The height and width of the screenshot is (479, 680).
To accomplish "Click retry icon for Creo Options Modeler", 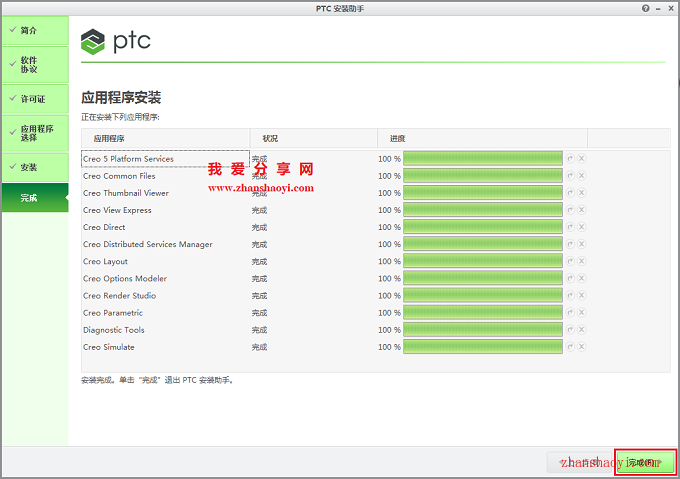I will coord(570,278).
